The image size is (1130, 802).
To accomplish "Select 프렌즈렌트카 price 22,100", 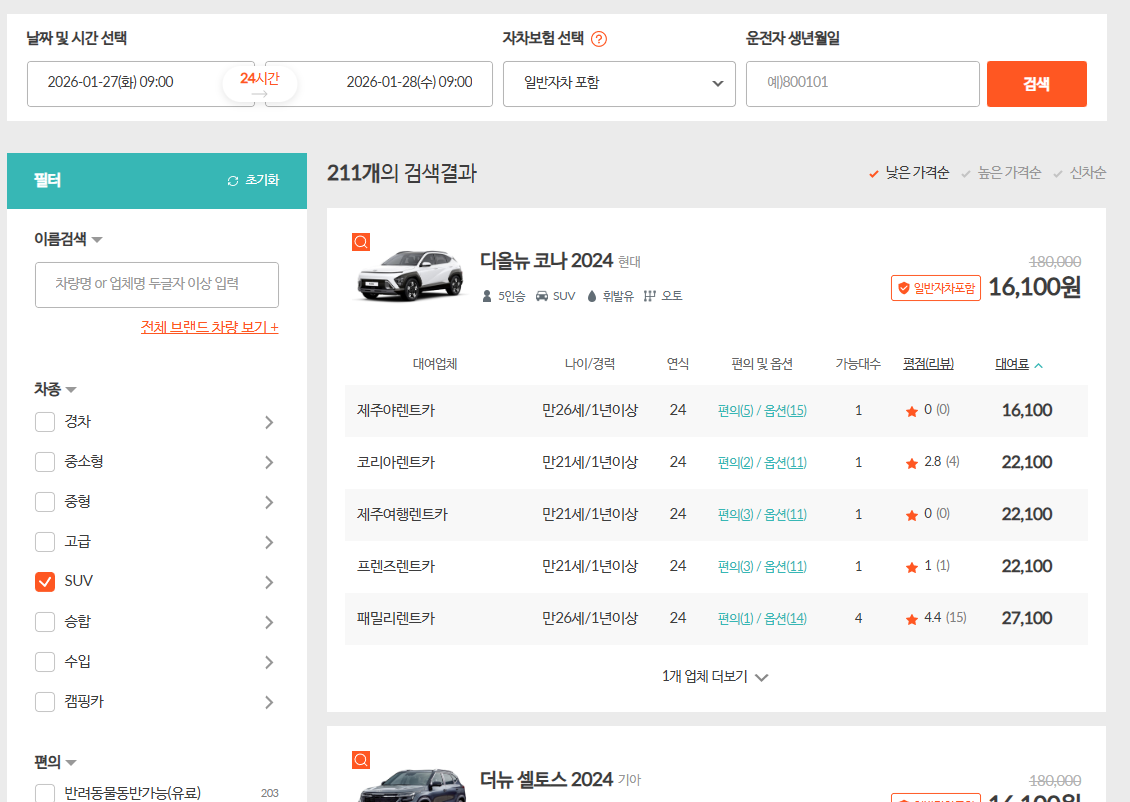I will 1027,566.
